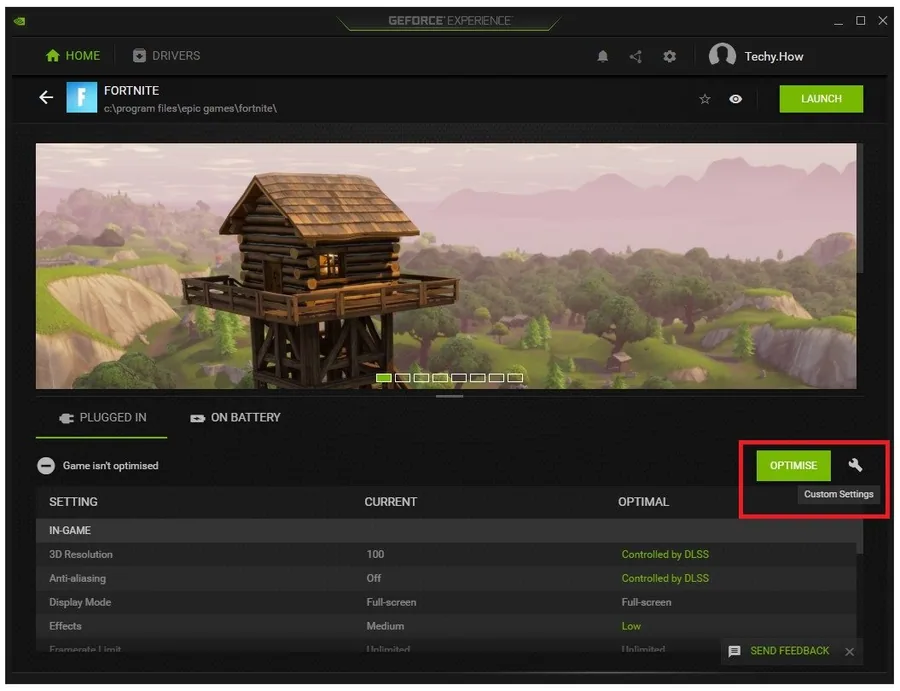The width and height of the screenshot is (900, 691).
Task: Select the last screenshot indicator
Action: coord(515,378)
